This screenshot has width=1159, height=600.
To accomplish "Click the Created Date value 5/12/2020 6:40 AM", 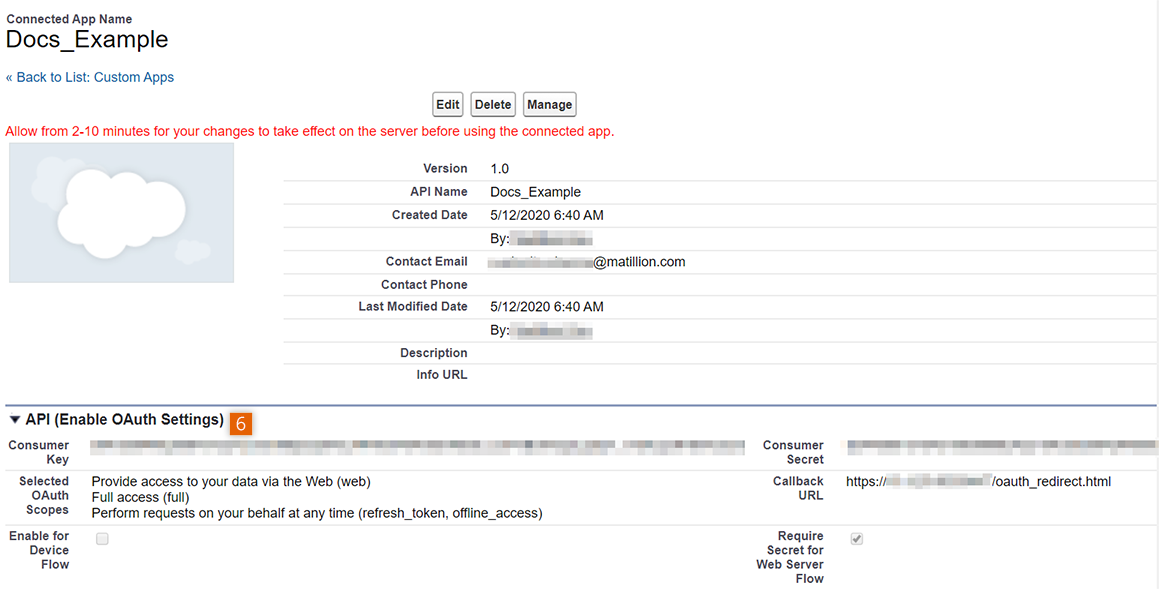I will tap(547, 216).
